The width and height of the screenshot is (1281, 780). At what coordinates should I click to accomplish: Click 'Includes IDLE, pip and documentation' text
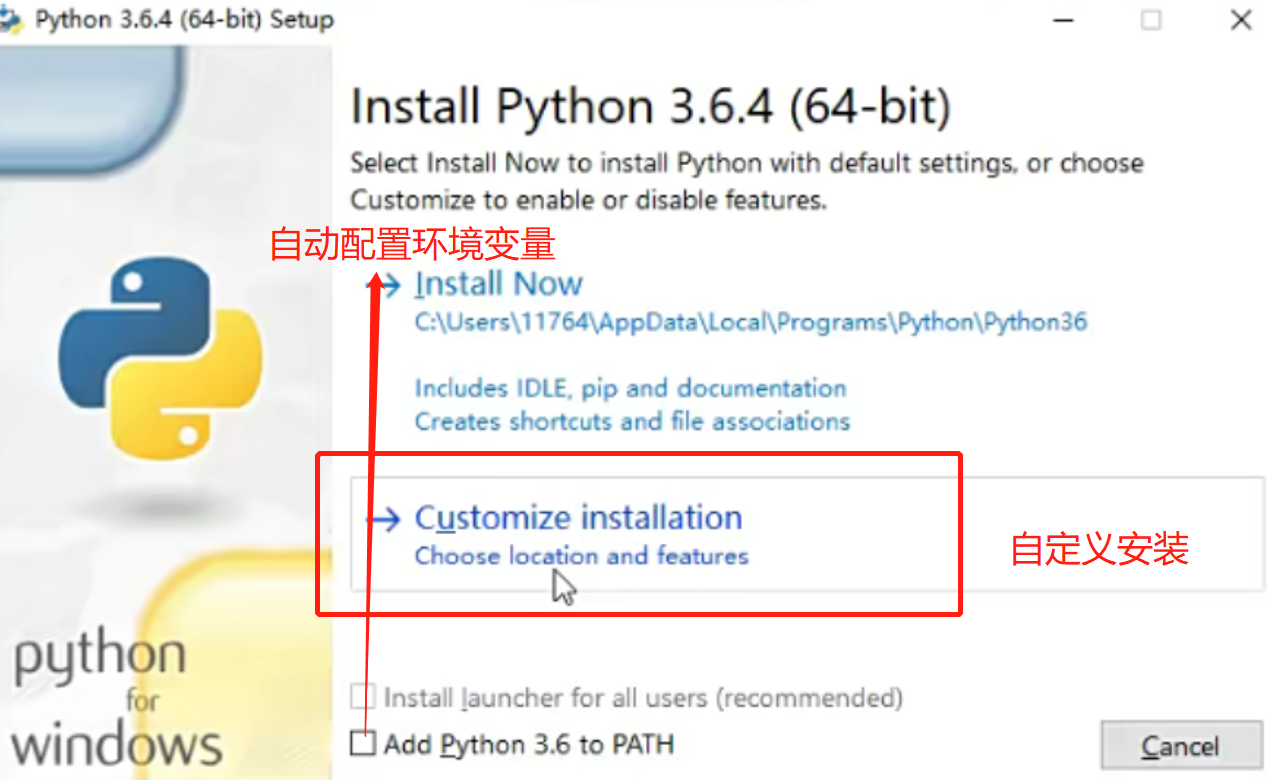(x=631, y=388)
